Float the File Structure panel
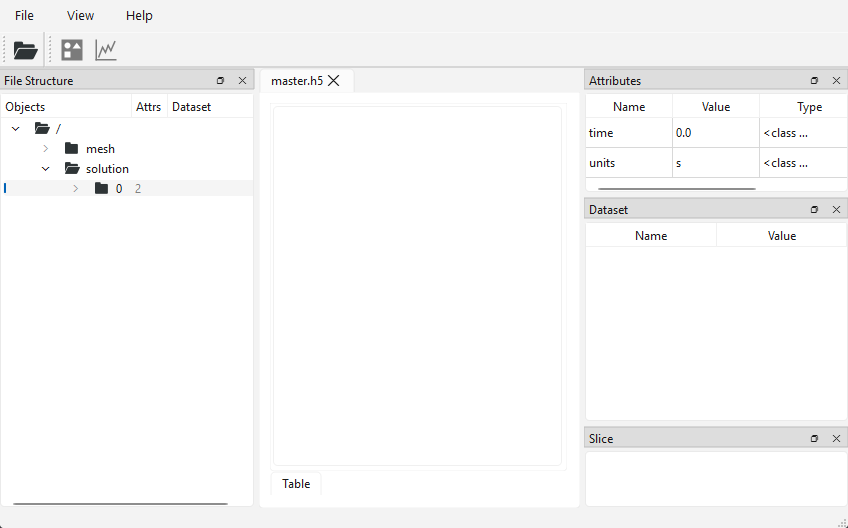The width and height of the screenshot is (848, 528). [x=220, y=81]
